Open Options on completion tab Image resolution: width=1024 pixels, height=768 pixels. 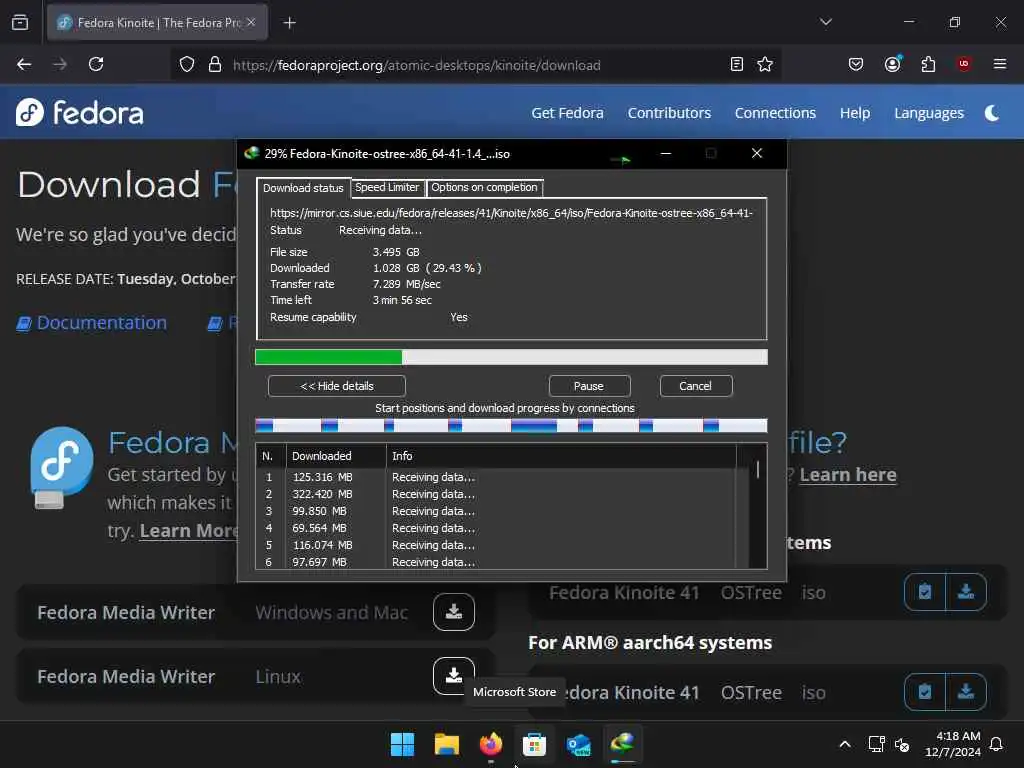pyautogui.click(x=484, y=187)
